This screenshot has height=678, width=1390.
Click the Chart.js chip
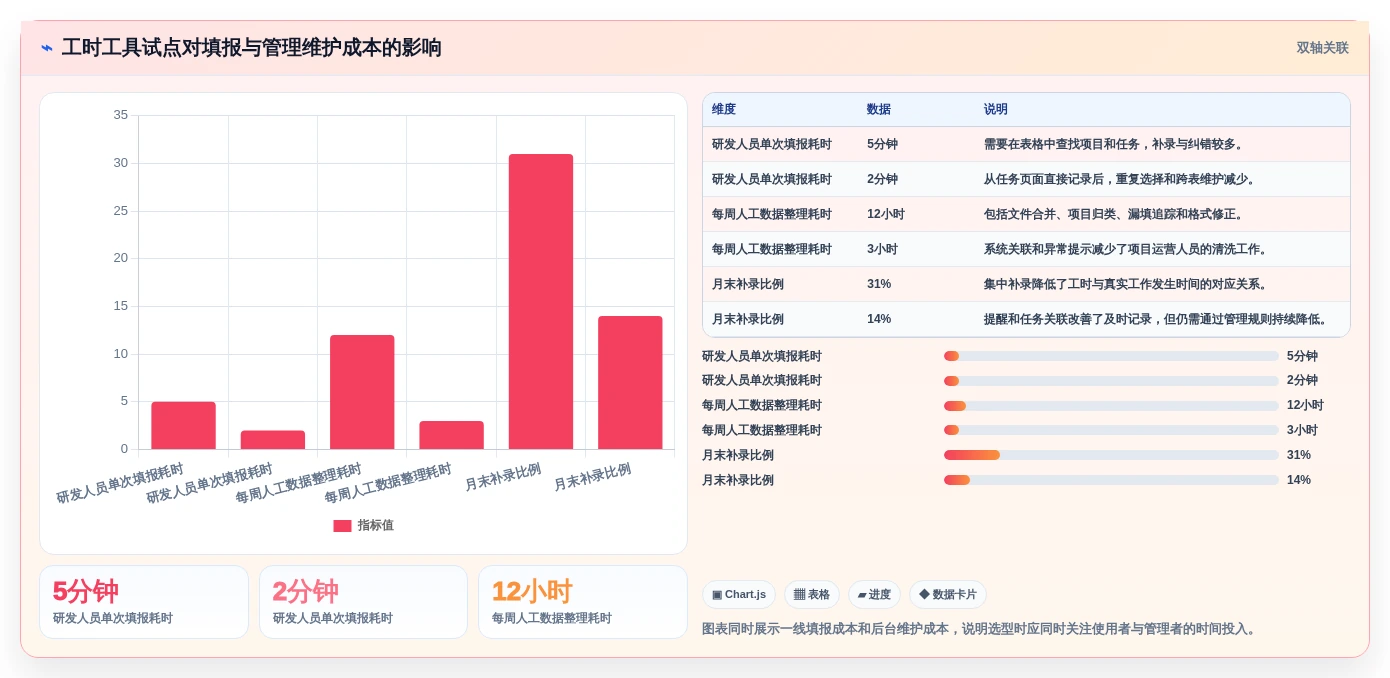tap(739, 595)
